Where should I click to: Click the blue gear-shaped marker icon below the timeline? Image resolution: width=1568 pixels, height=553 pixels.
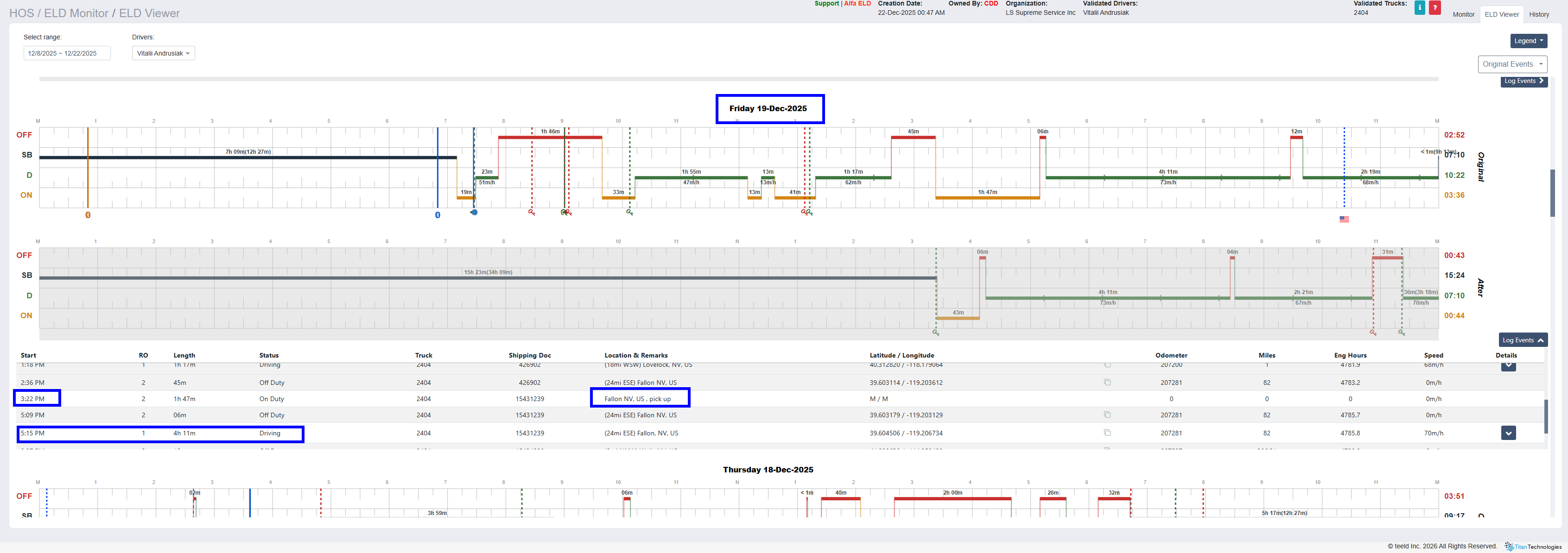click(x=474, y=212)
